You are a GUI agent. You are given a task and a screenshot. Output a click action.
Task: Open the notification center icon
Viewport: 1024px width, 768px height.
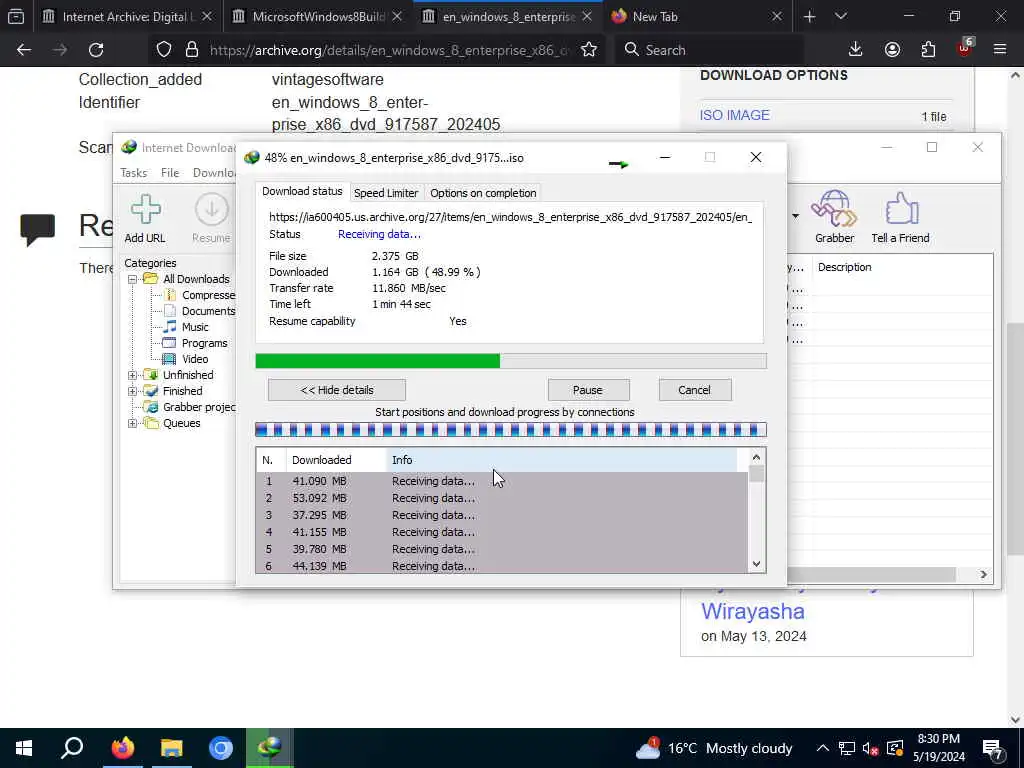coord(993,748)
